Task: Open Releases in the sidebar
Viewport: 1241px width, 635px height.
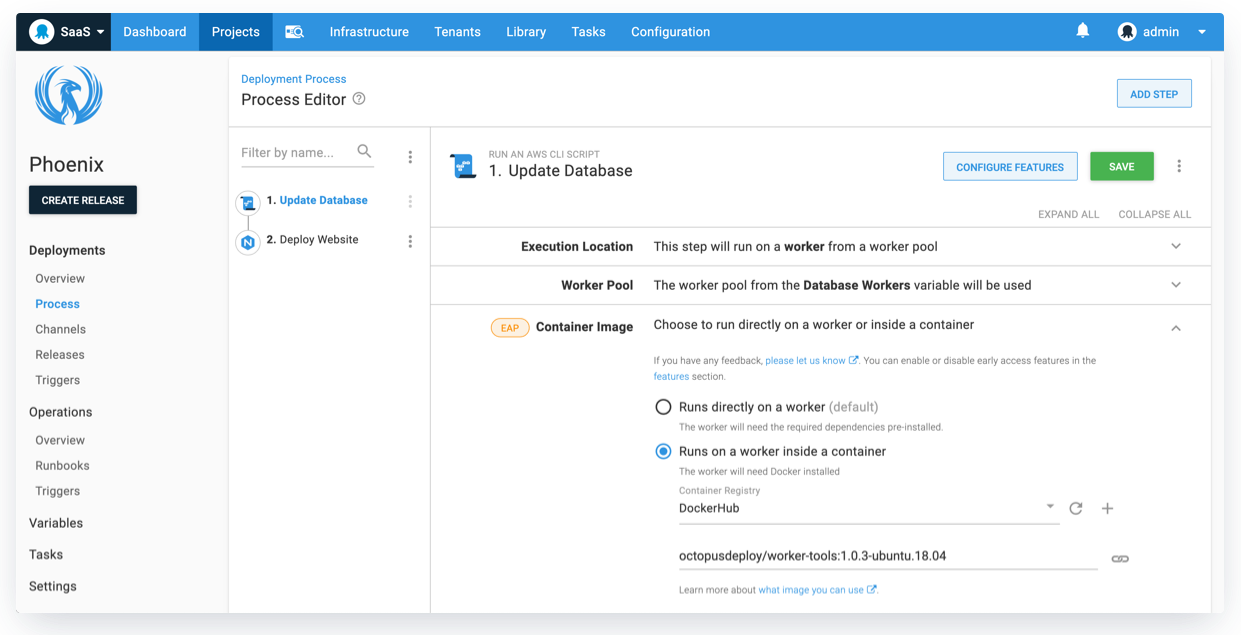Action: click(x=60, y=355)
